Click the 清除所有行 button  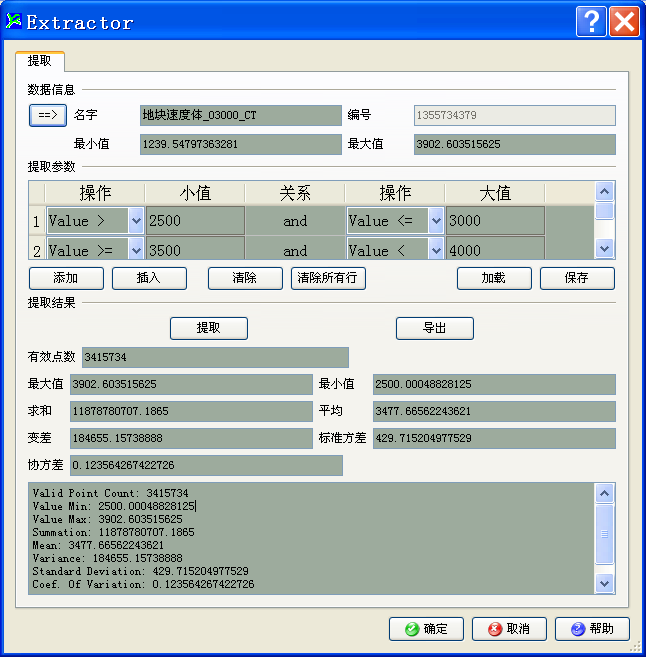click(328, 278)
